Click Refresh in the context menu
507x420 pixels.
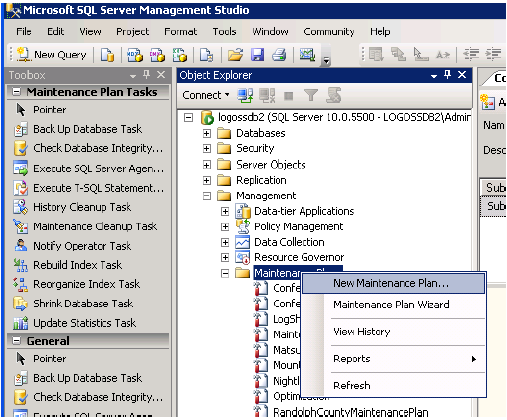point(393,386)
